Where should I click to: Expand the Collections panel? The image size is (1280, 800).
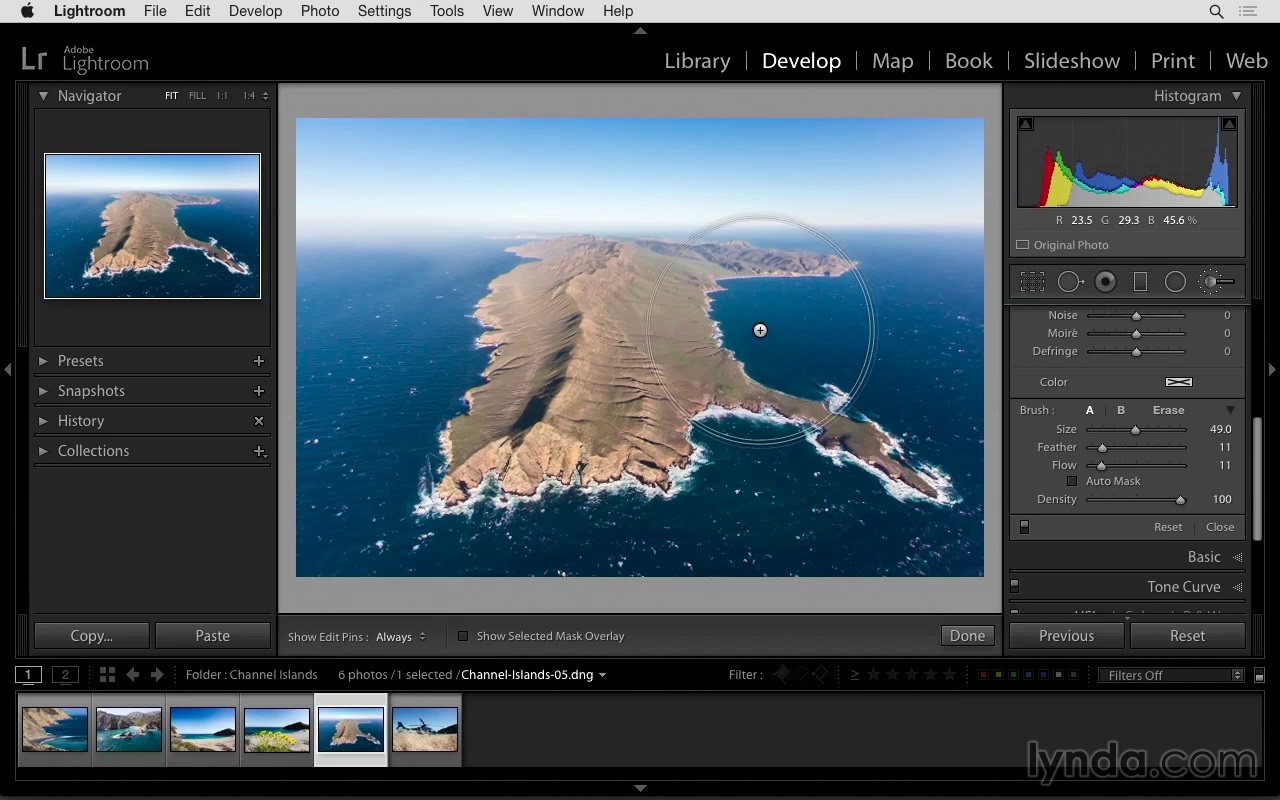tap(43, 451)
